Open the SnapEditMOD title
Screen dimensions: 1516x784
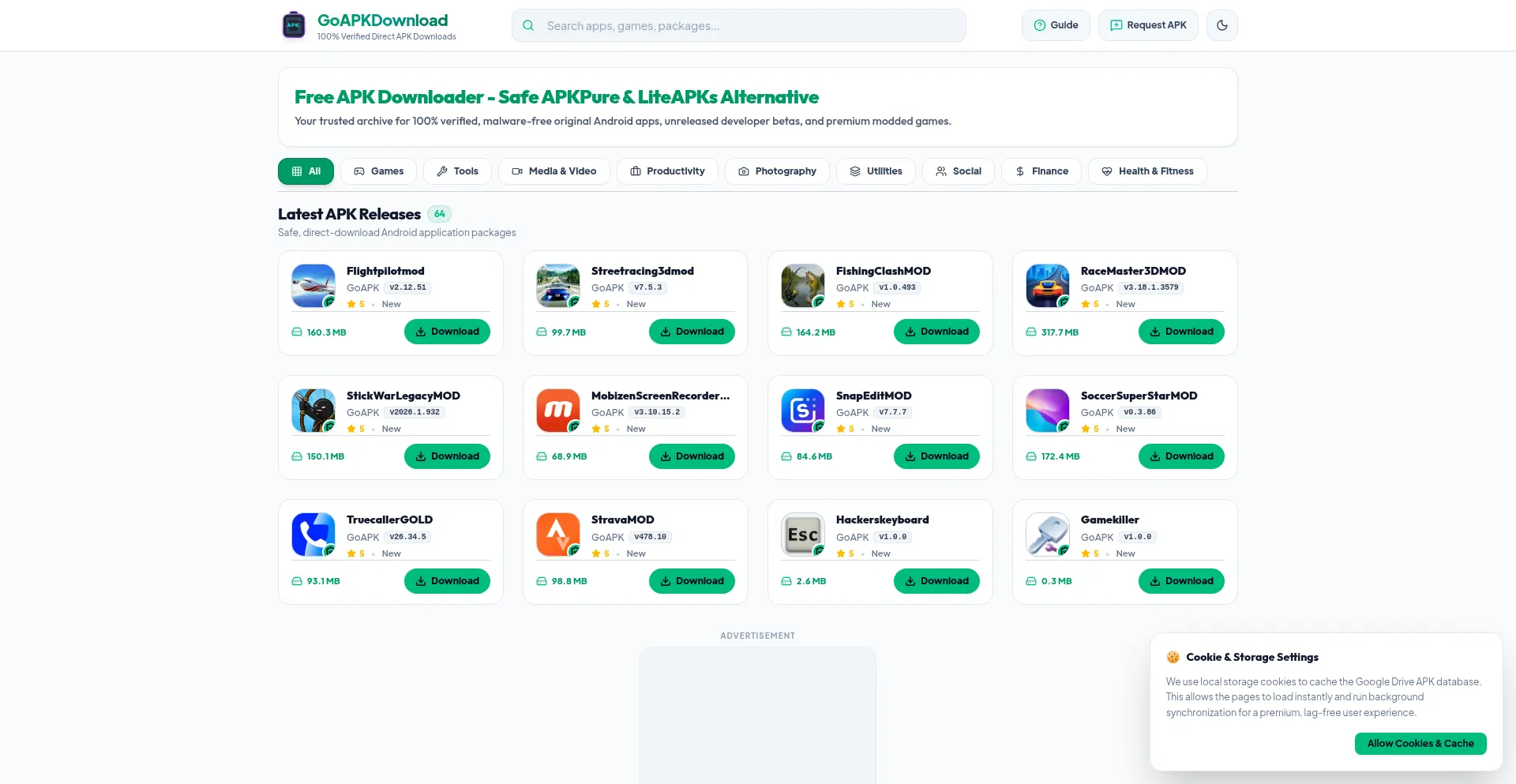[873, 396]
